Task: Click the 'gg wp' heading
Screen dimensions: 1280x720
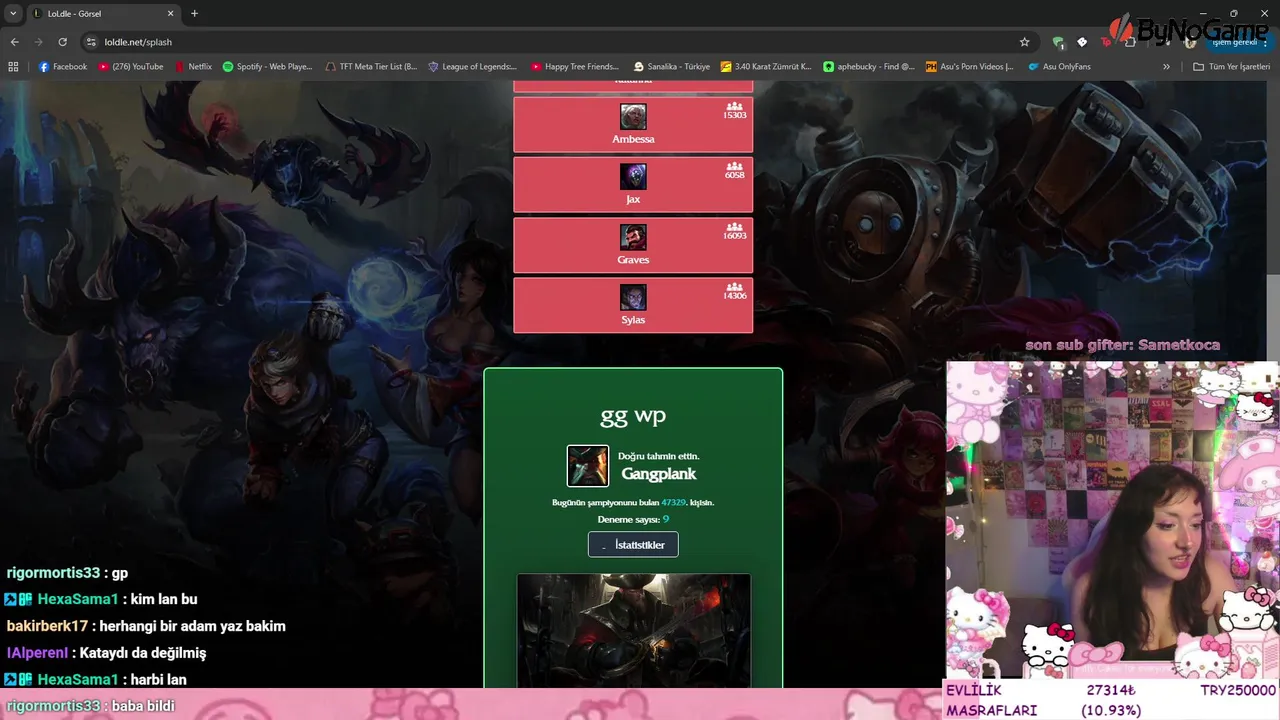Action: click(633, 415)
